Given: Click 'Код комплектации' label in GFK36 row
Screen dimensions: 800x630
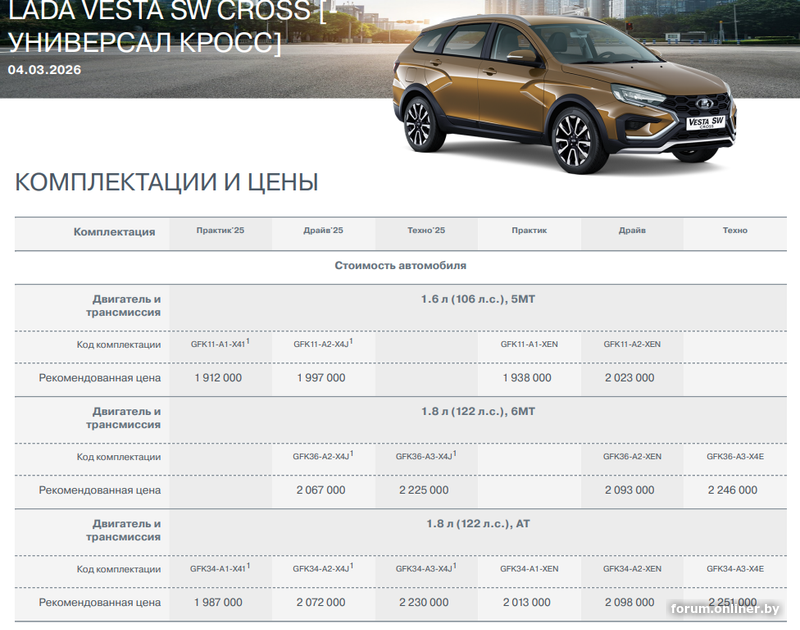Looking at the screenshot, I should click(119, 457).
